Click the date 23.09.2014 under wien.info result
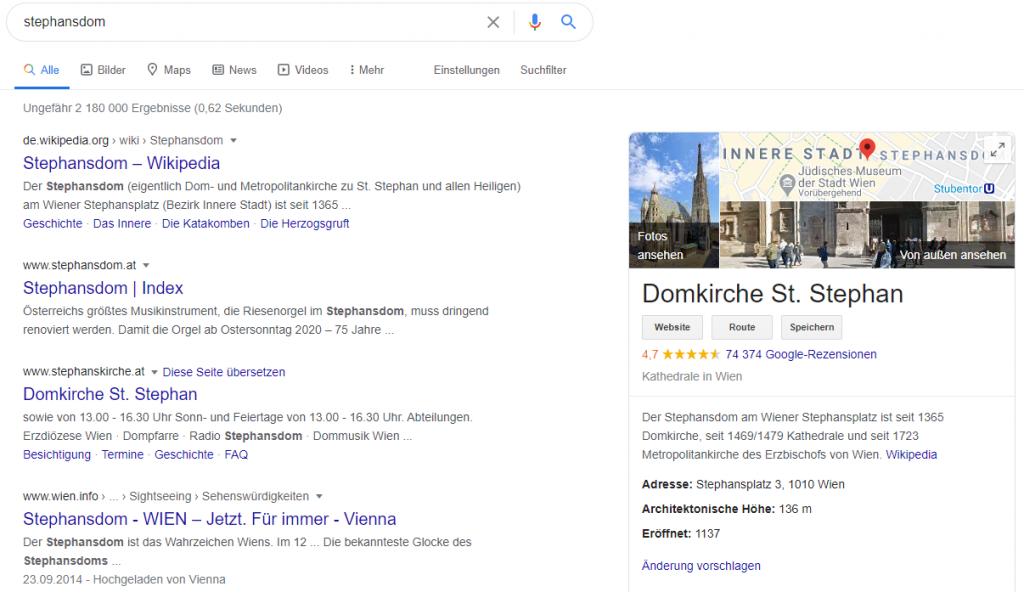Viewport: 1024px width, 592px height. coord(53,580)
